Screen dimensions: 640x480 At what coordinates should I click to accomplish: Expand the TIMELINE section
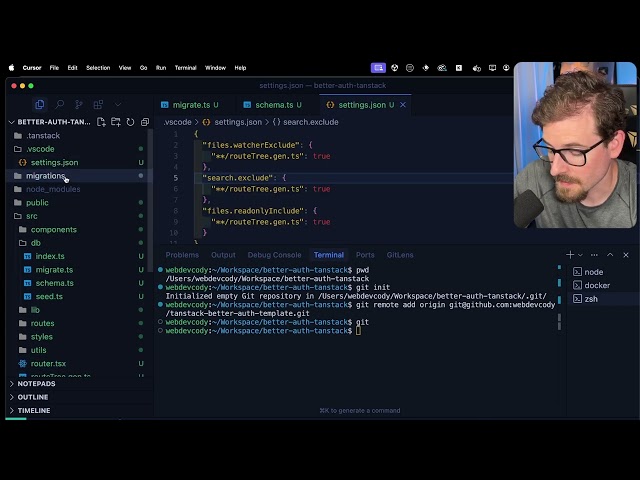(79, 411)
